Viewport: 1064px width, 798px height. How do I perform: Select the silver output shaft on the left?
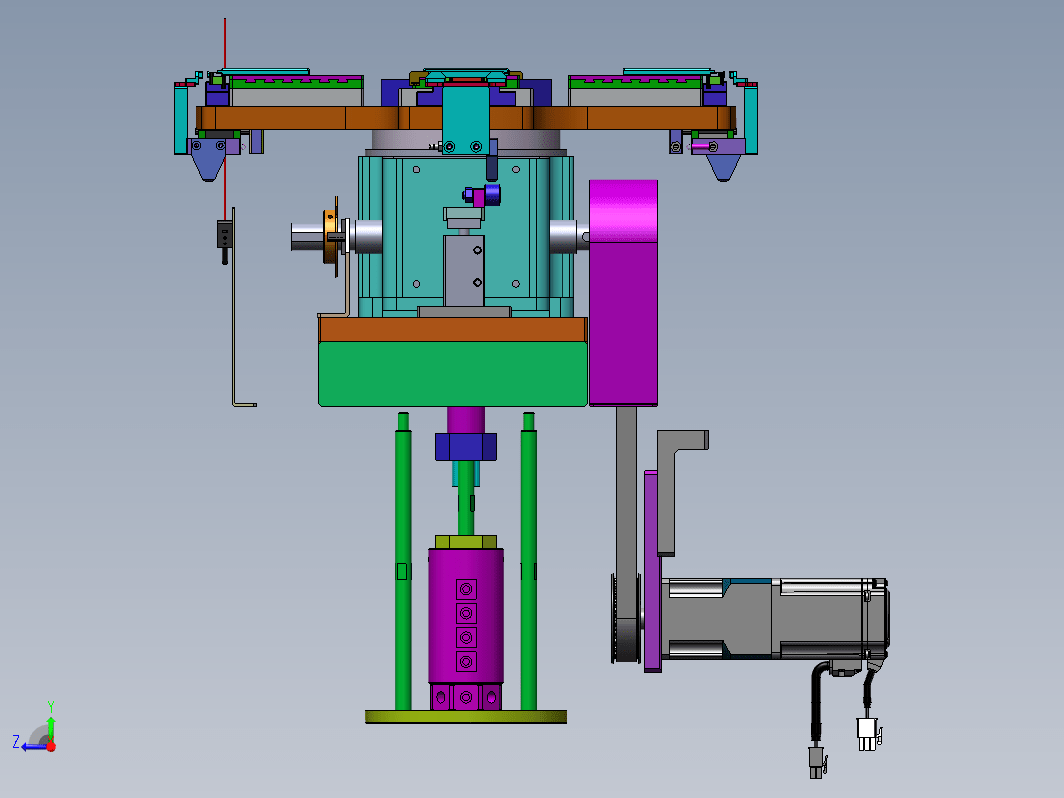[307, 237]
